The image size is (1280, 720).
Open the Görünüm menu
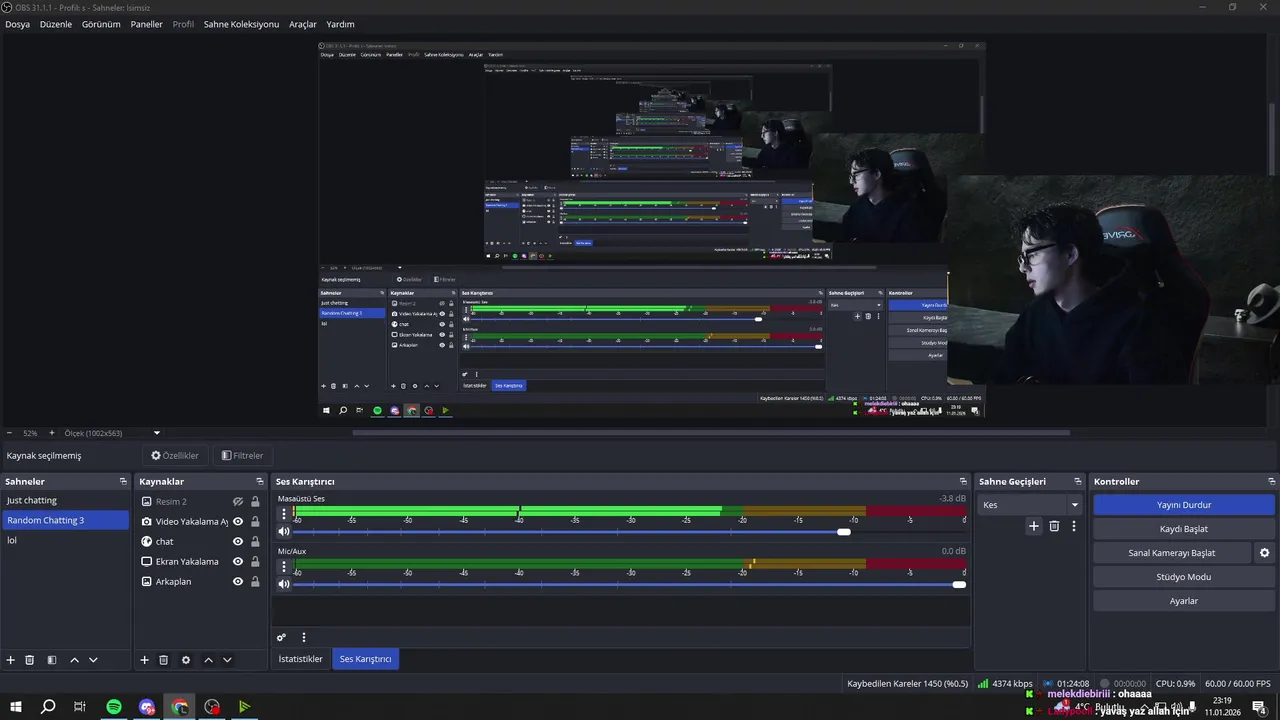pos(101,24)
